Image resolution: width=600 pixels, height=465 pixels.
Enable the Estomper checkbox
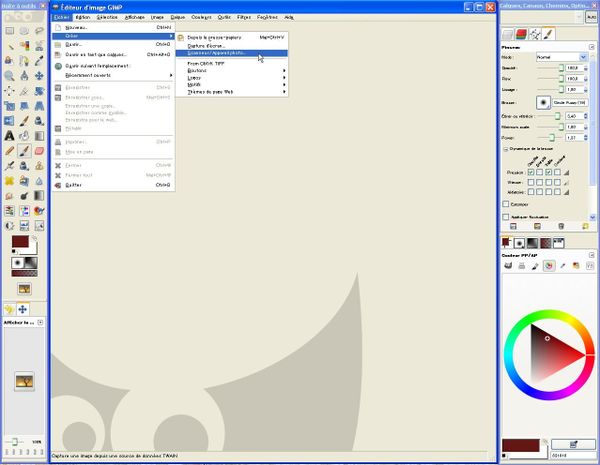506,204
